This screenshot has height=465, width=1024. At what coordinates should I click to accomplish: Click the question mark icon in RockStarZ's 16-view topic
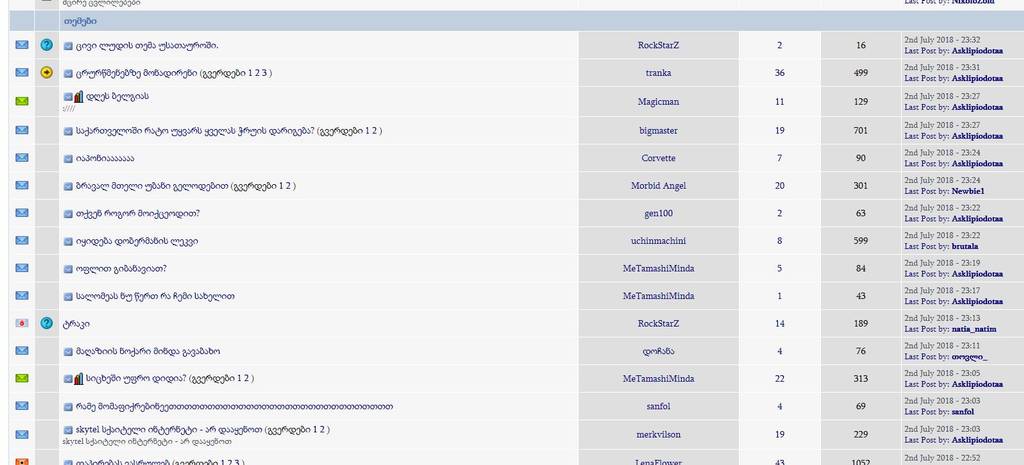point(46,45)
